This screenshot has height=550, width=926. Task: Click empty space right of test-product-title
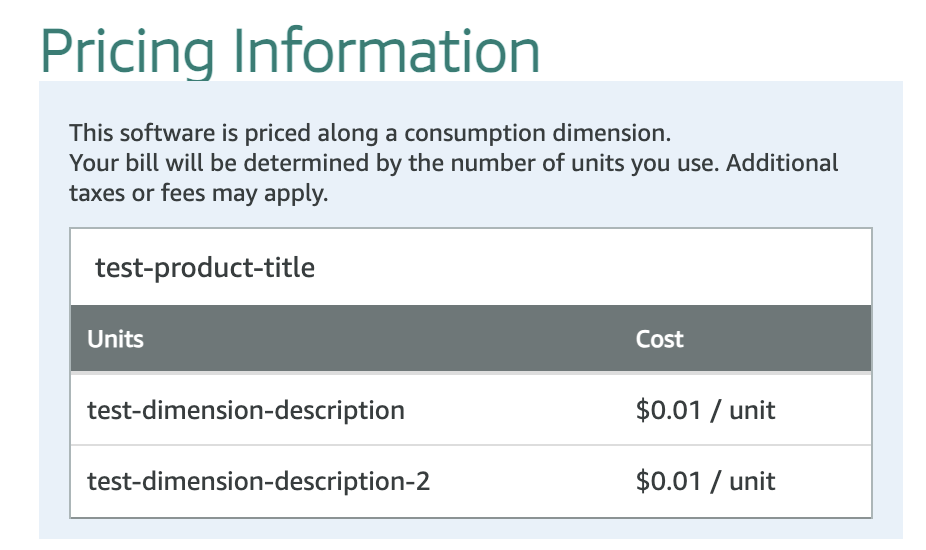tap(591, 267)
